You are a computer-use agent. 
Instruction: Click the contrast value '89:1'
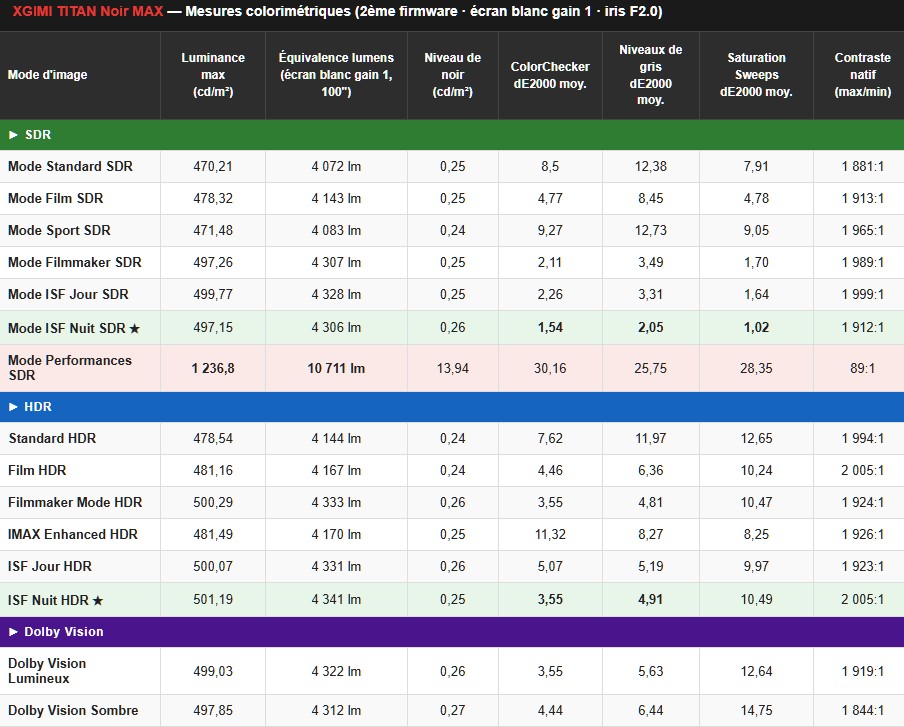[x=862, y=368]
